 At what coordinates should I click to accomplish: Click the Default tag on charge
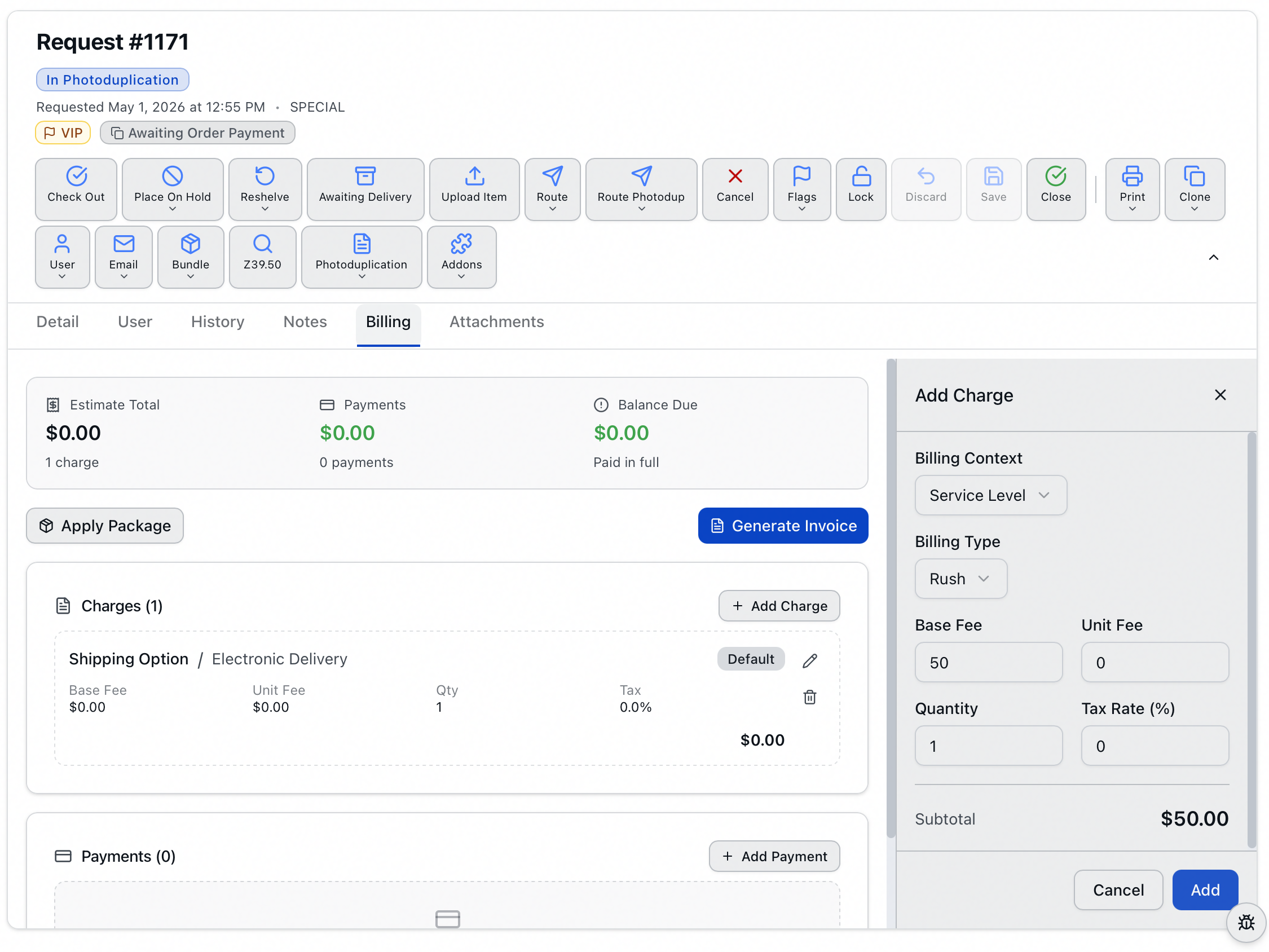pyautogui.click(x=750, y=659)
